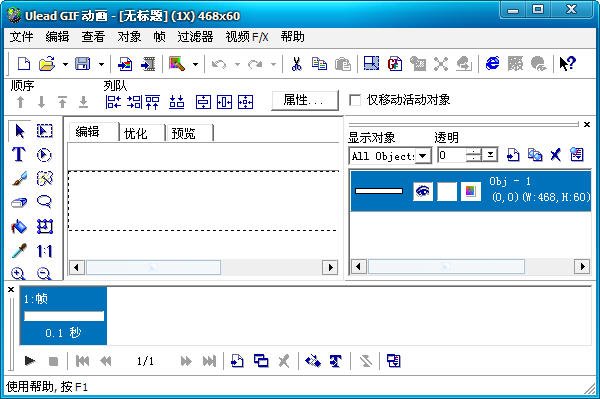Screen dimensions: 600x399
Task: Switch to the 预览 tab
Action: (x=183, y=133)
